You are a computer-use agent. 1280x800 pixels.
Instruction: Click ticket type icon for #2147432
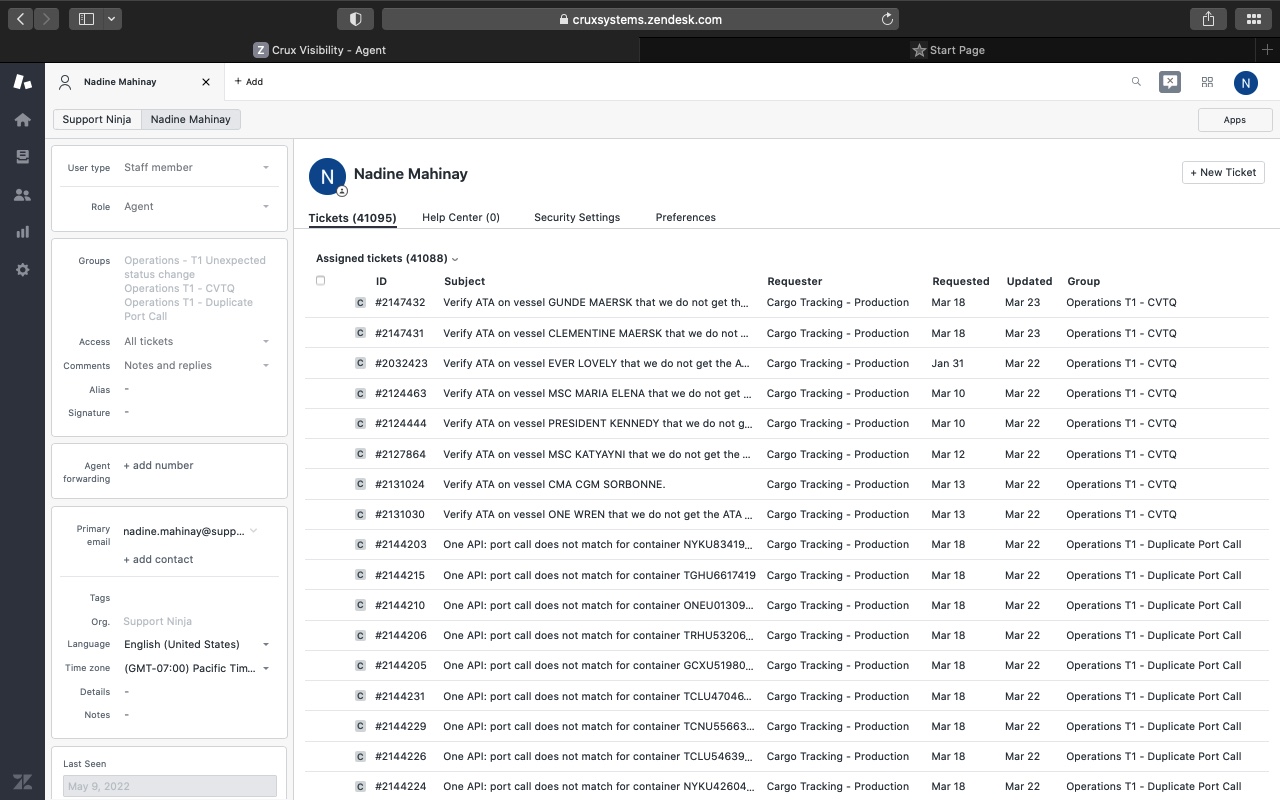click(360, 303)
